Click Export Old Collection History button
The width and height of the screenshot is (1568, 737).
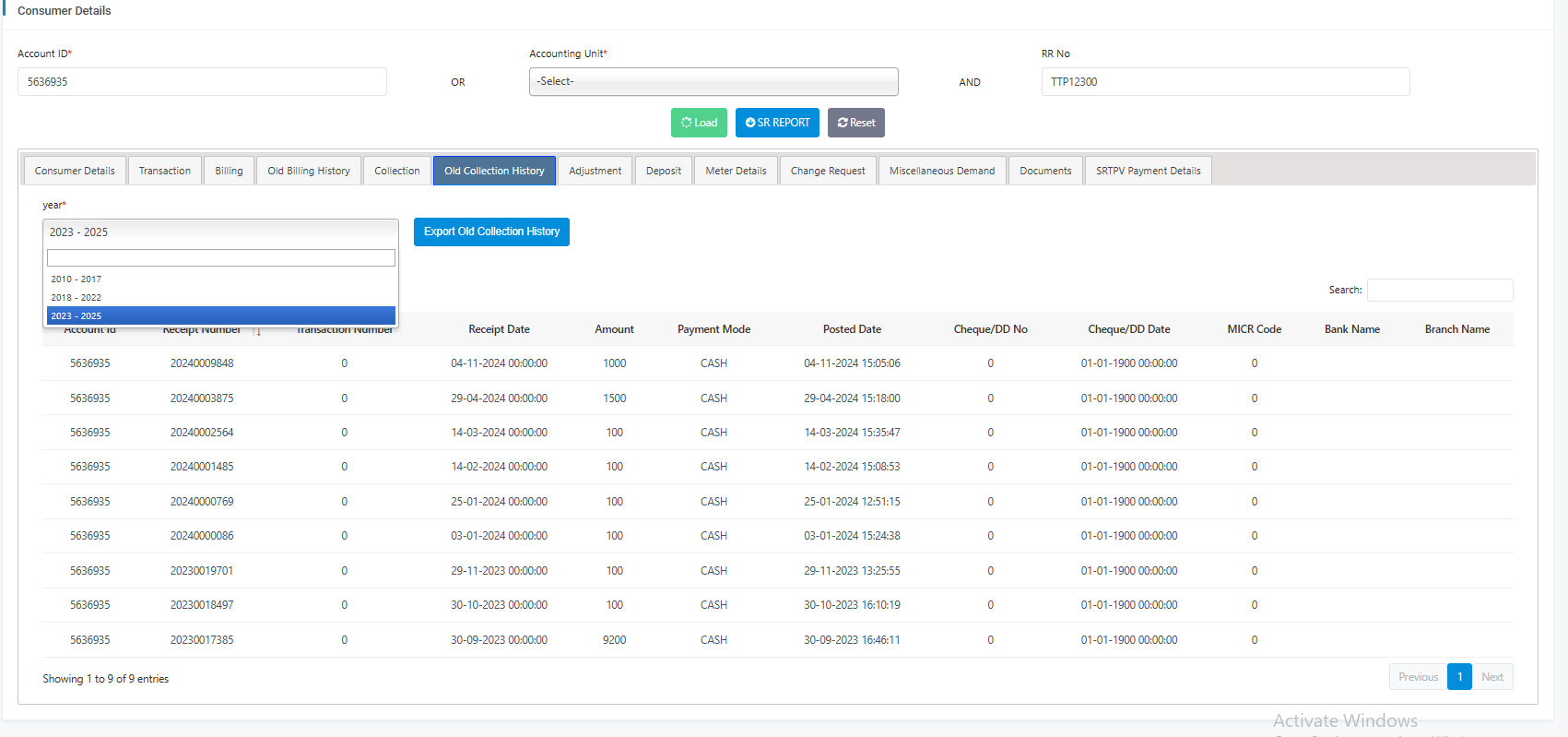click(491, 232)
